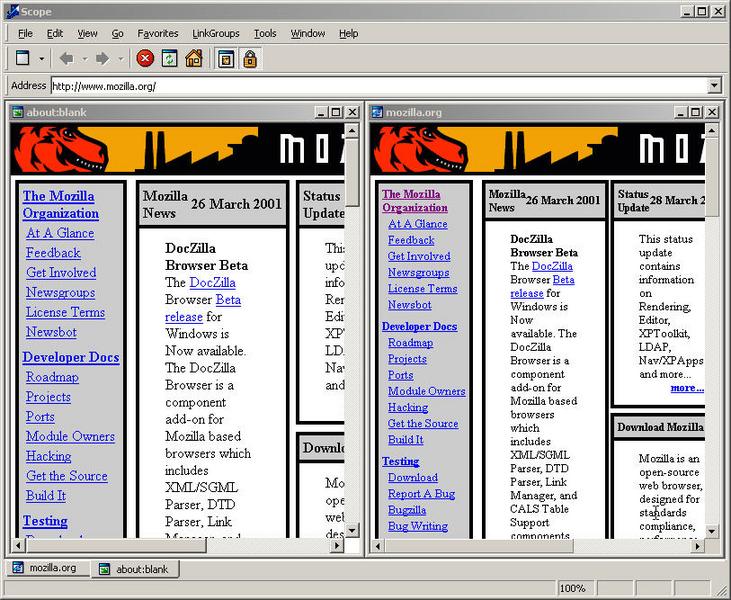Click the New Window toolbar icon
This screenshot has height=600, width=731.
pyautogui.click(x=22, y=58)
